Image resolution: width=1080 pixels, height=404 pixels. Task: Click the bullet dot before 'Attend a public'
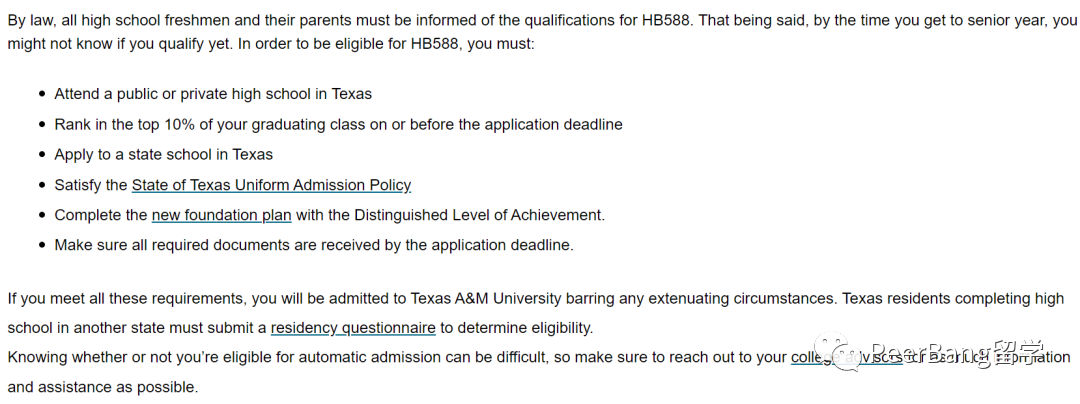pyautogui.click(x=43, y=94)
